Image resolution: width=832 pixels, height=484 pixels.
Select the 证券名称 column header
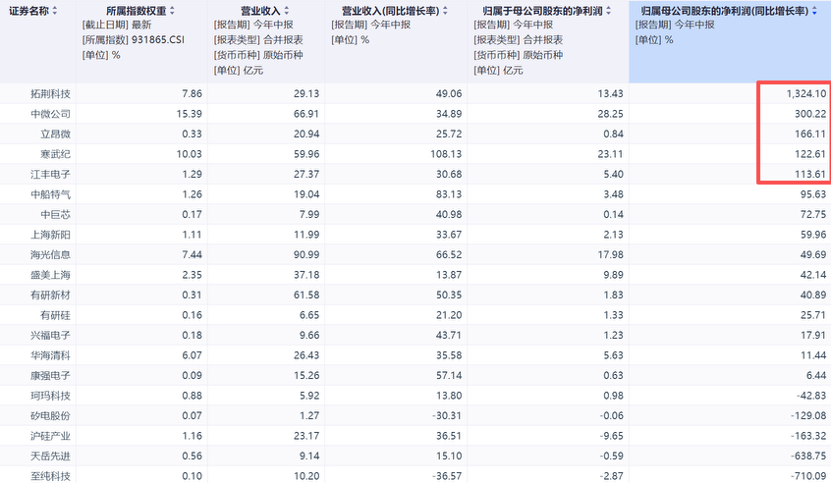tap(29, 11)
